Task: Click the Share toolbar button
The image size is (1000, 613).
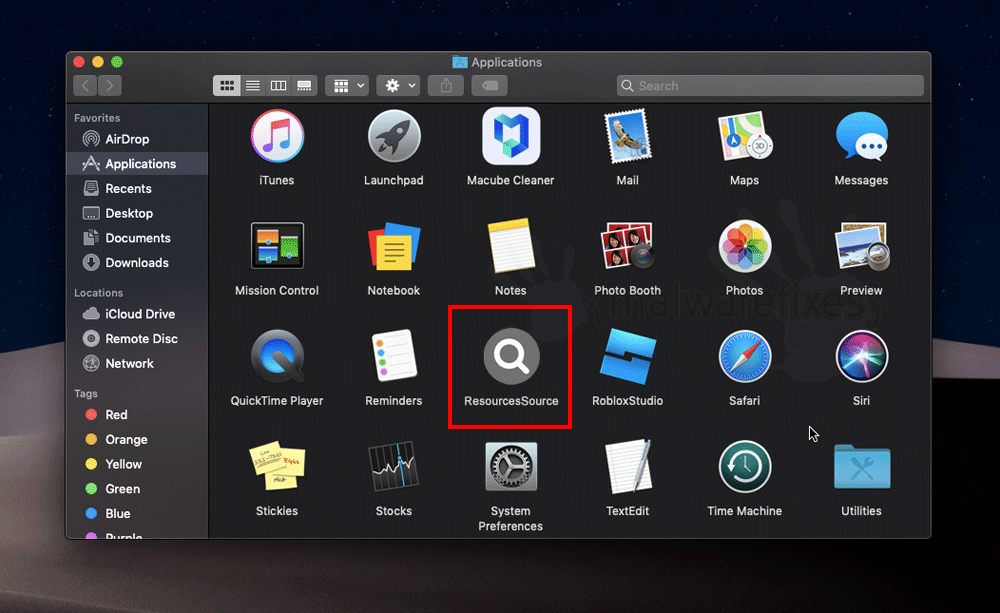Action: 446,85
